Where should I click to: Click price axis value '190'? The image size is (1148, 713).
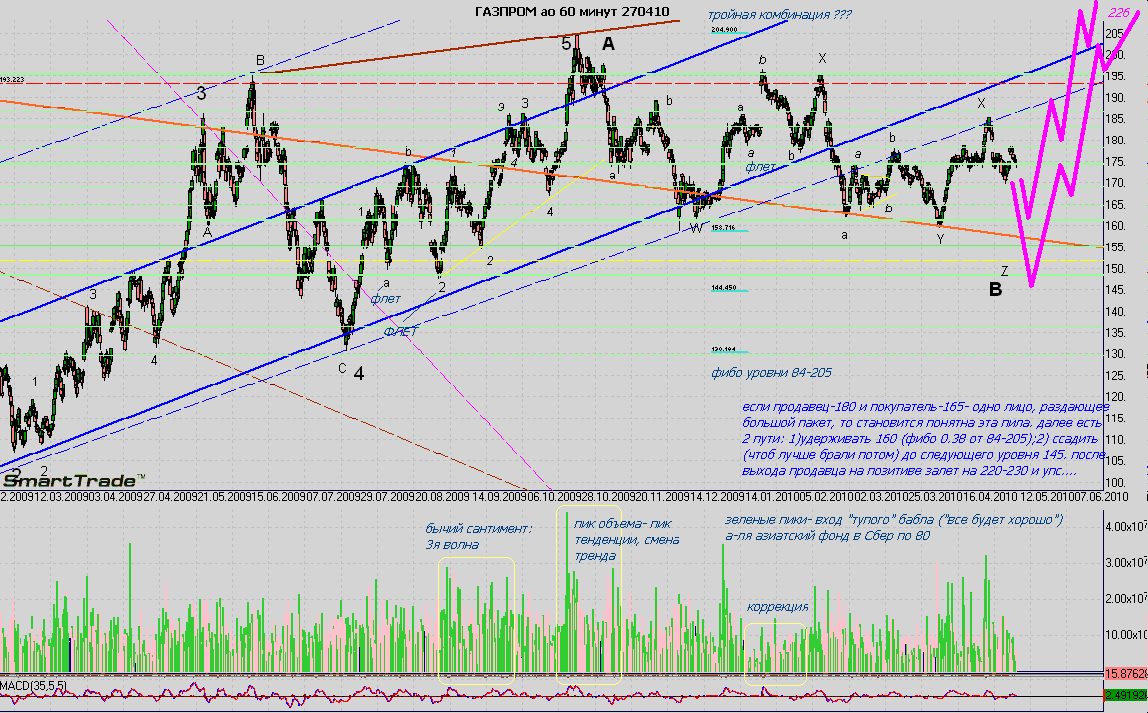click(1115, 98)
